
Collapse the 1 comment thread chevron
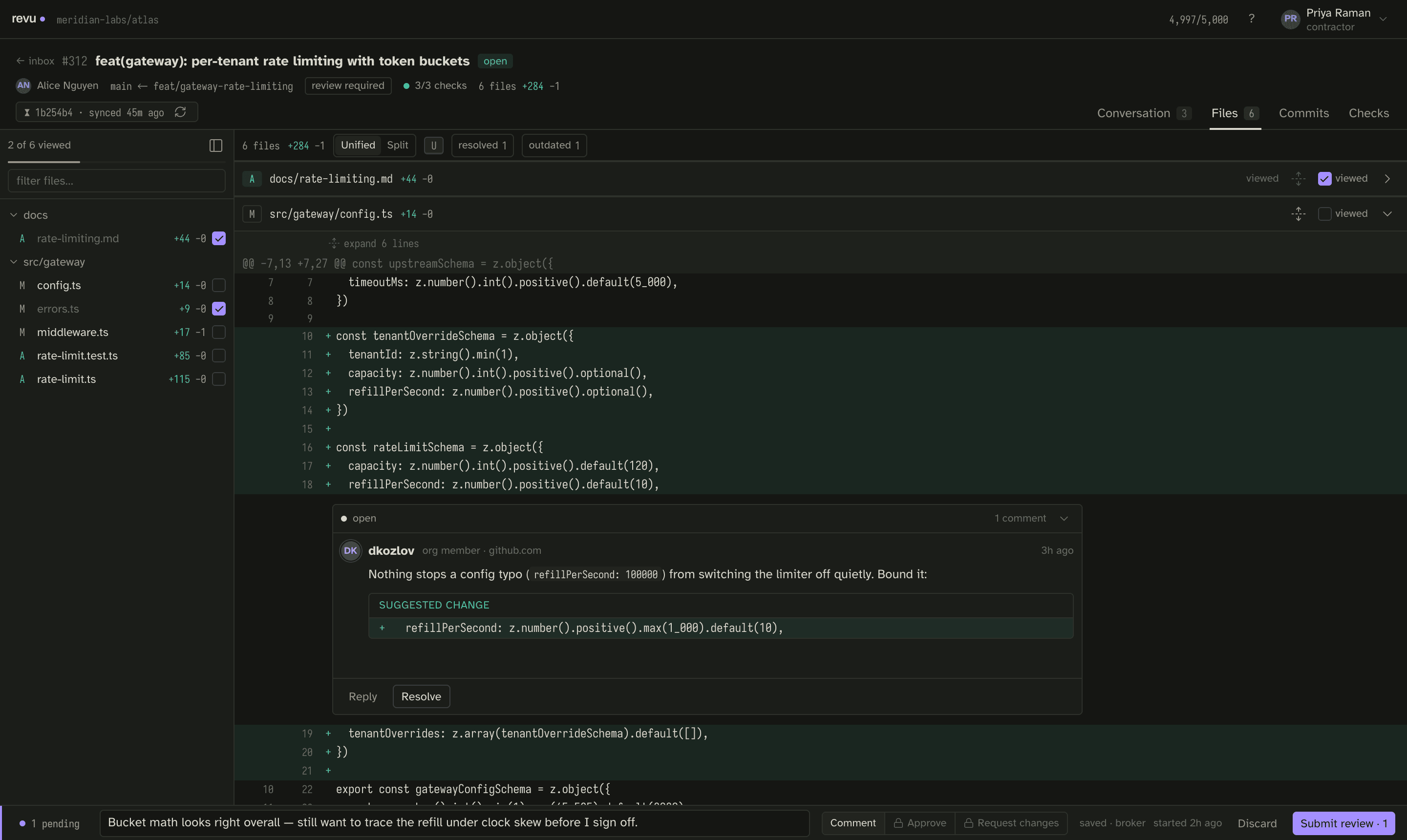tap(1064, 519)
